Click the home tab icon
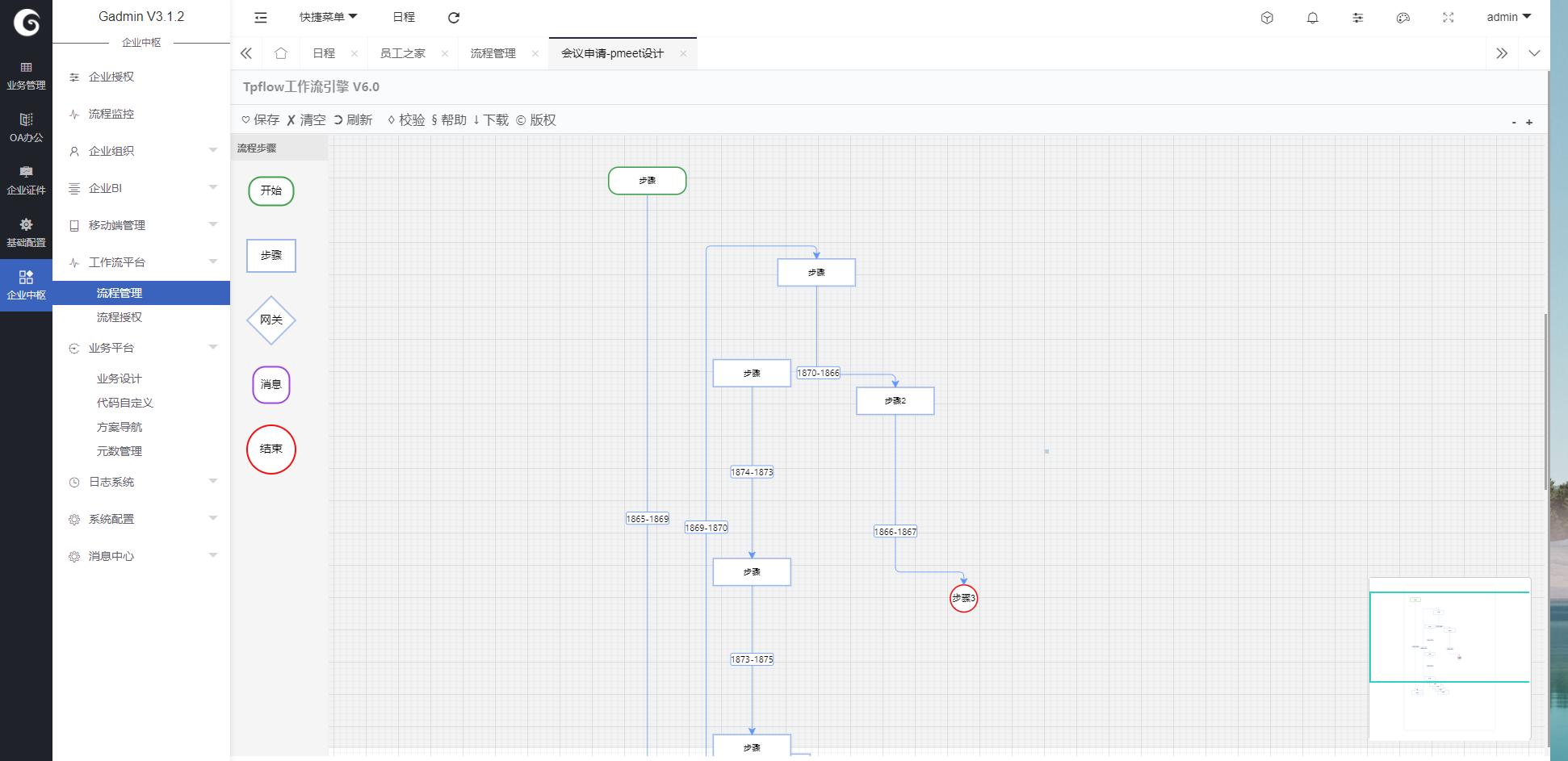 coord(281,53)
